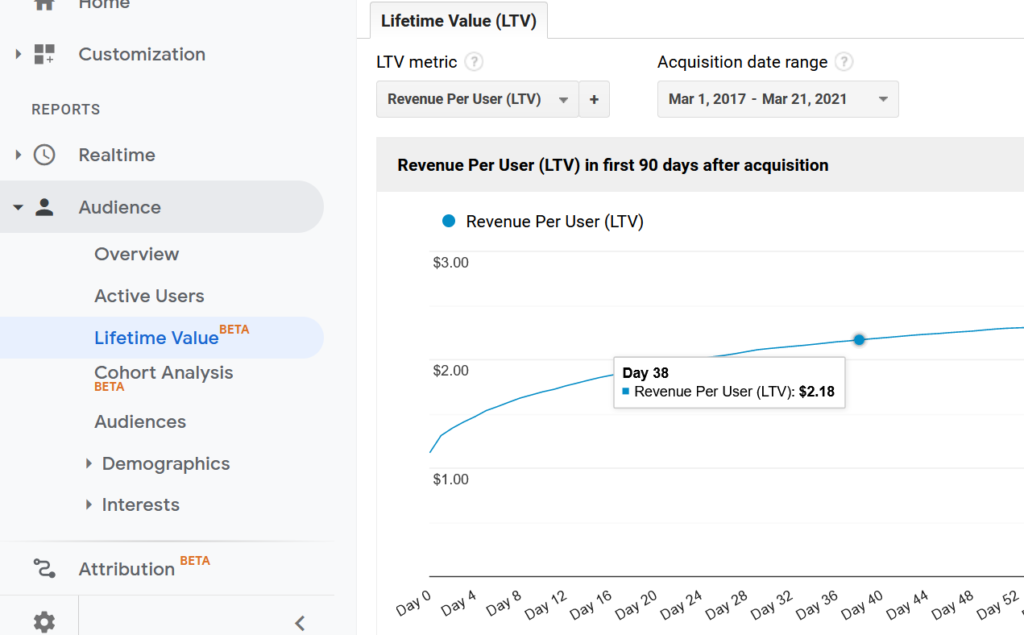Switch to the Lifetime Value (LTV) tab

point(459,19)
